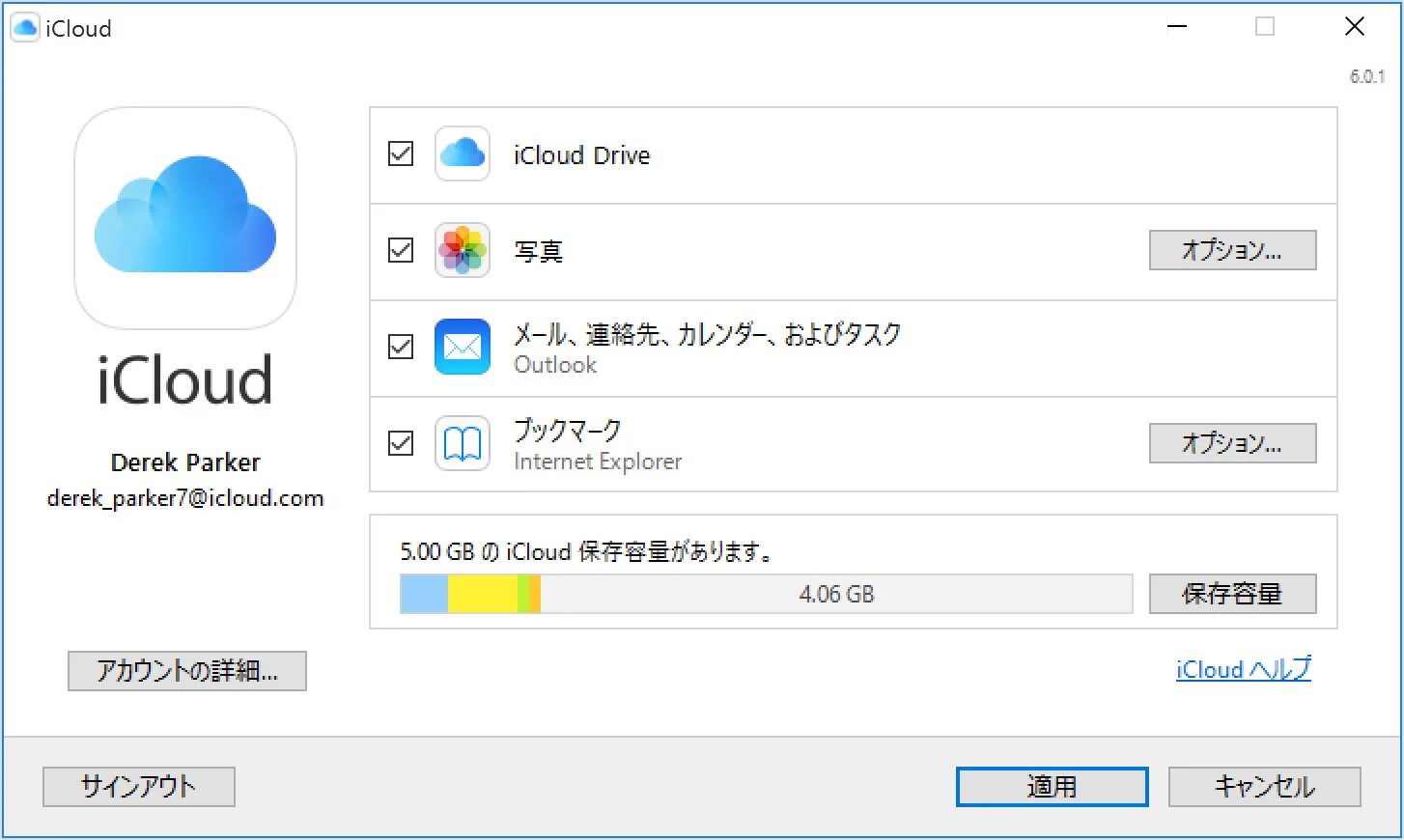The image size is (1404, 840).
Task: Click the キャンセル button
Action: (1264, 787)
